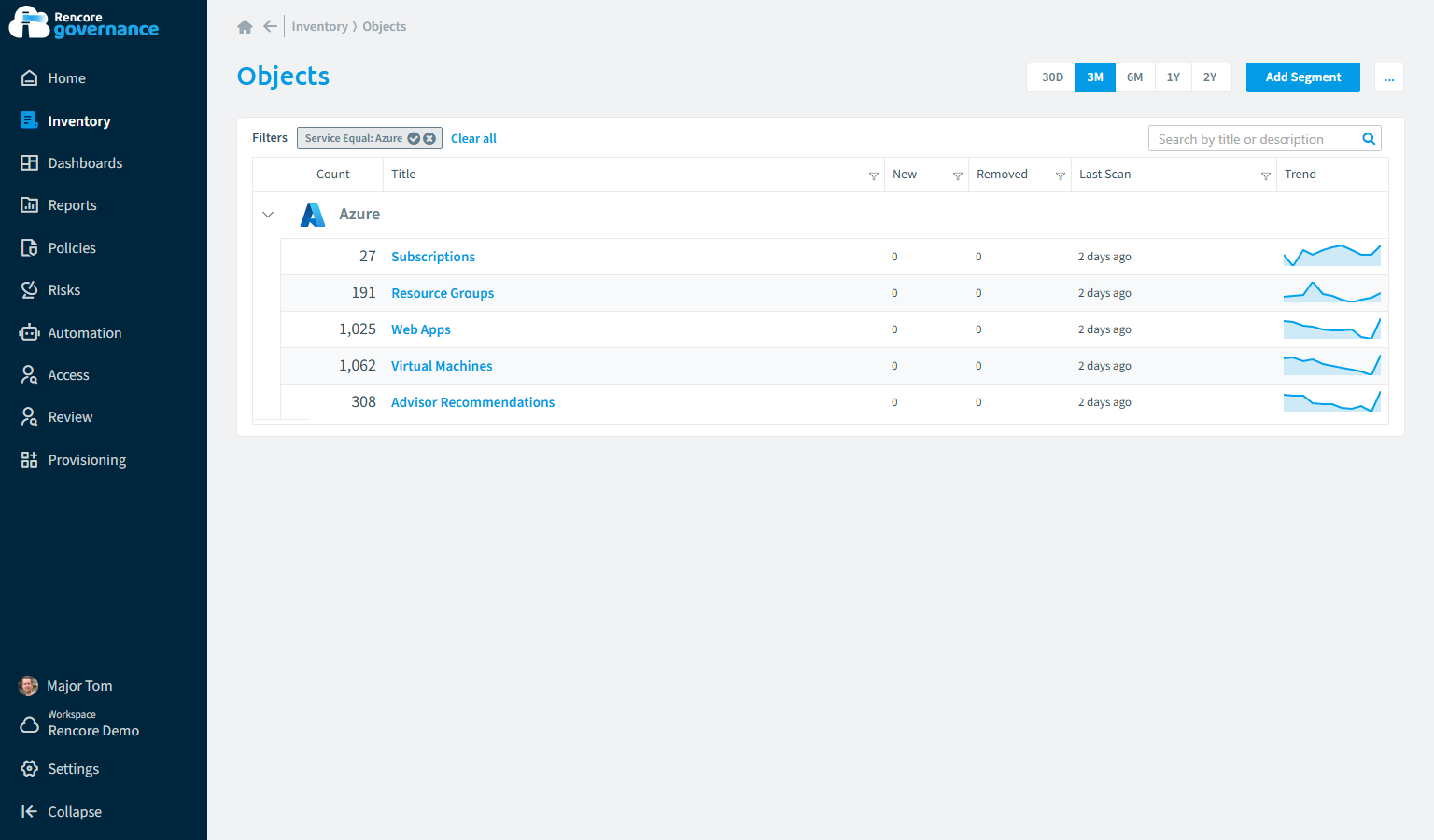Click the Add Segment button
This screenshot has width=1434, height=840.
pos(1303,77)
